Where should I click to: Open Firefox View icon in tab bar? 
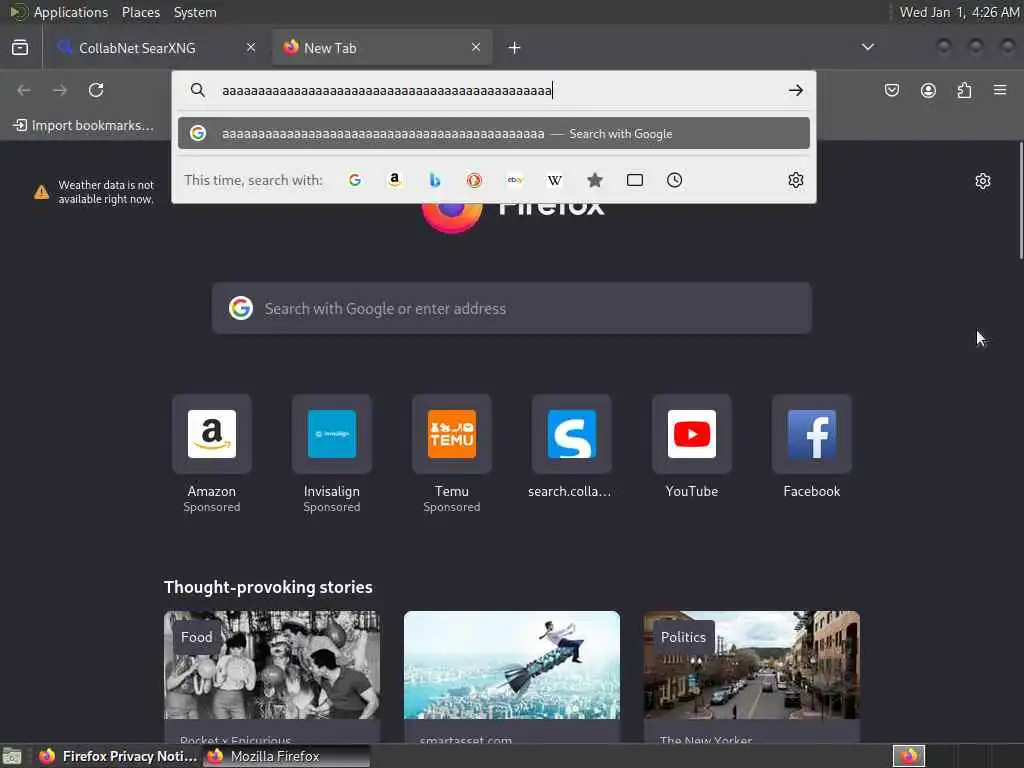[x=20, y=47]
